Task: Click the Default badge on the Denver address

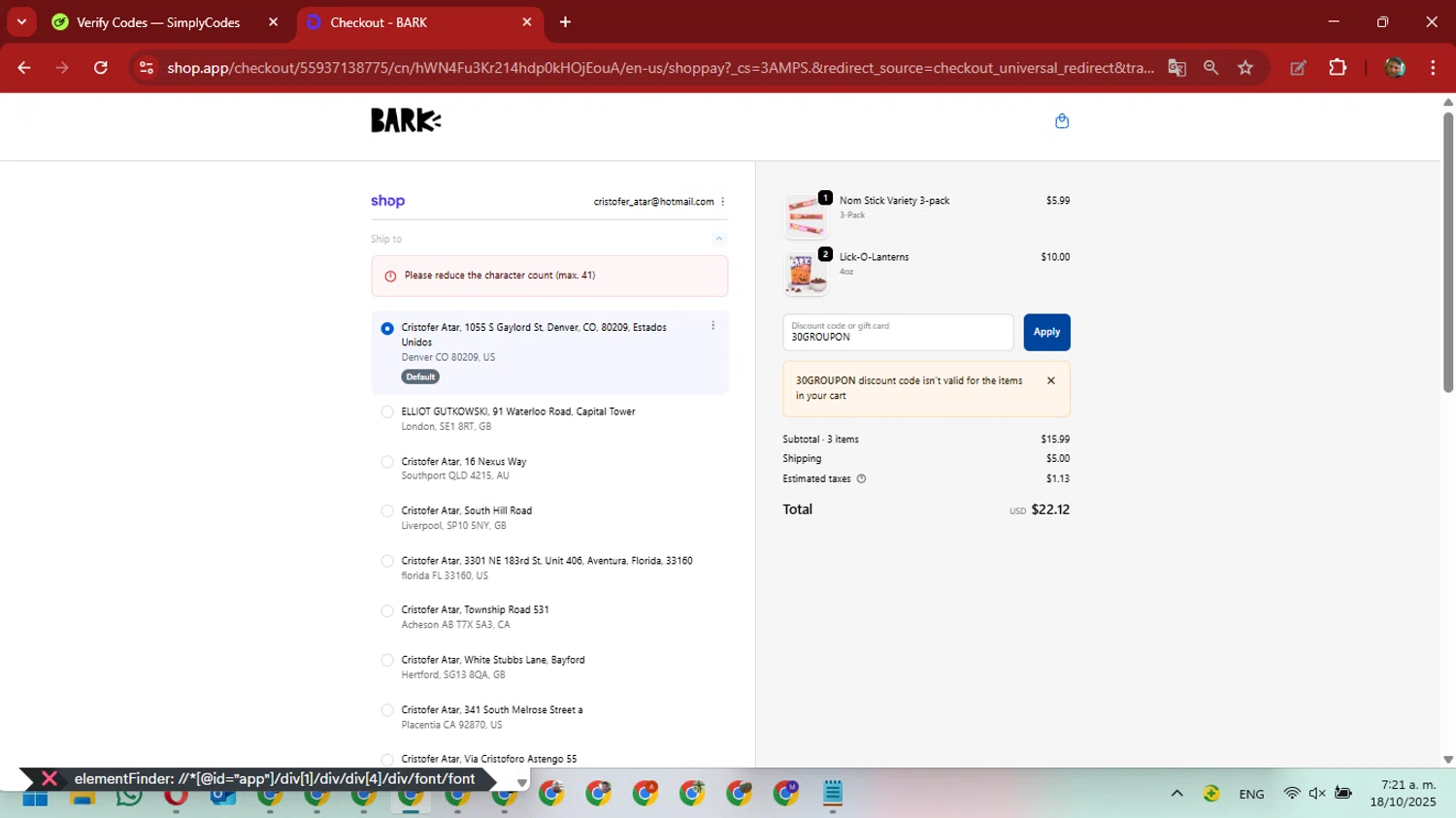Action: click(420, 376)
